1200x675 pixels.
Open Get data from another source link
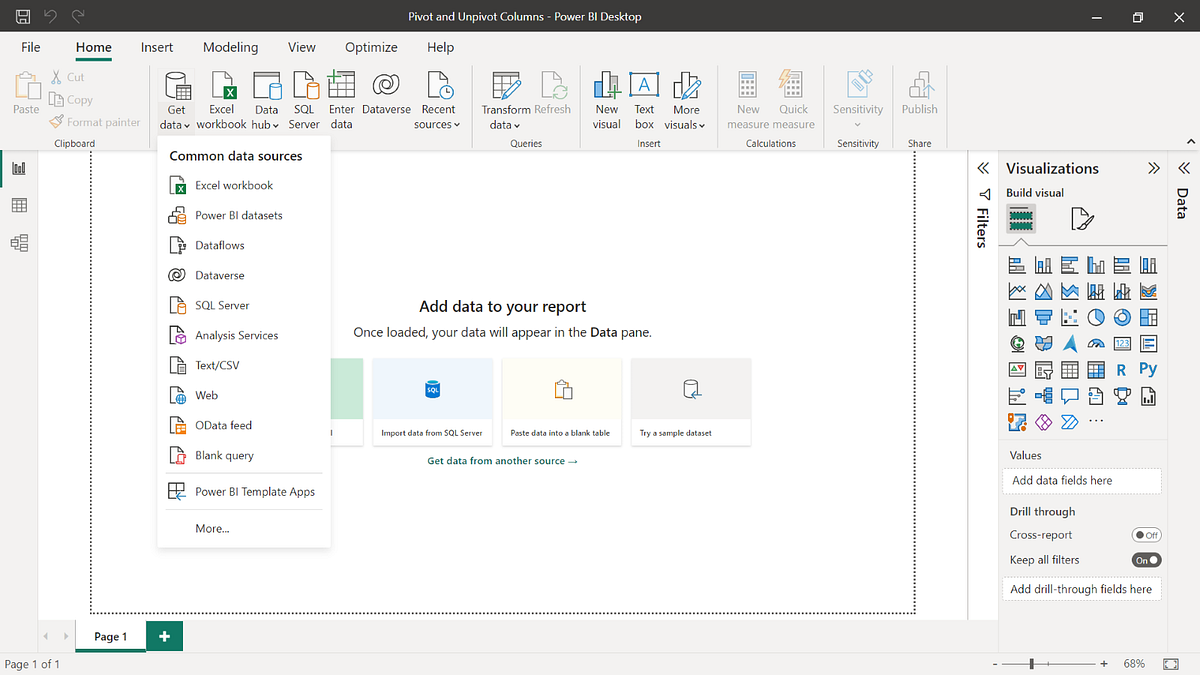click(x=502, y=461)
